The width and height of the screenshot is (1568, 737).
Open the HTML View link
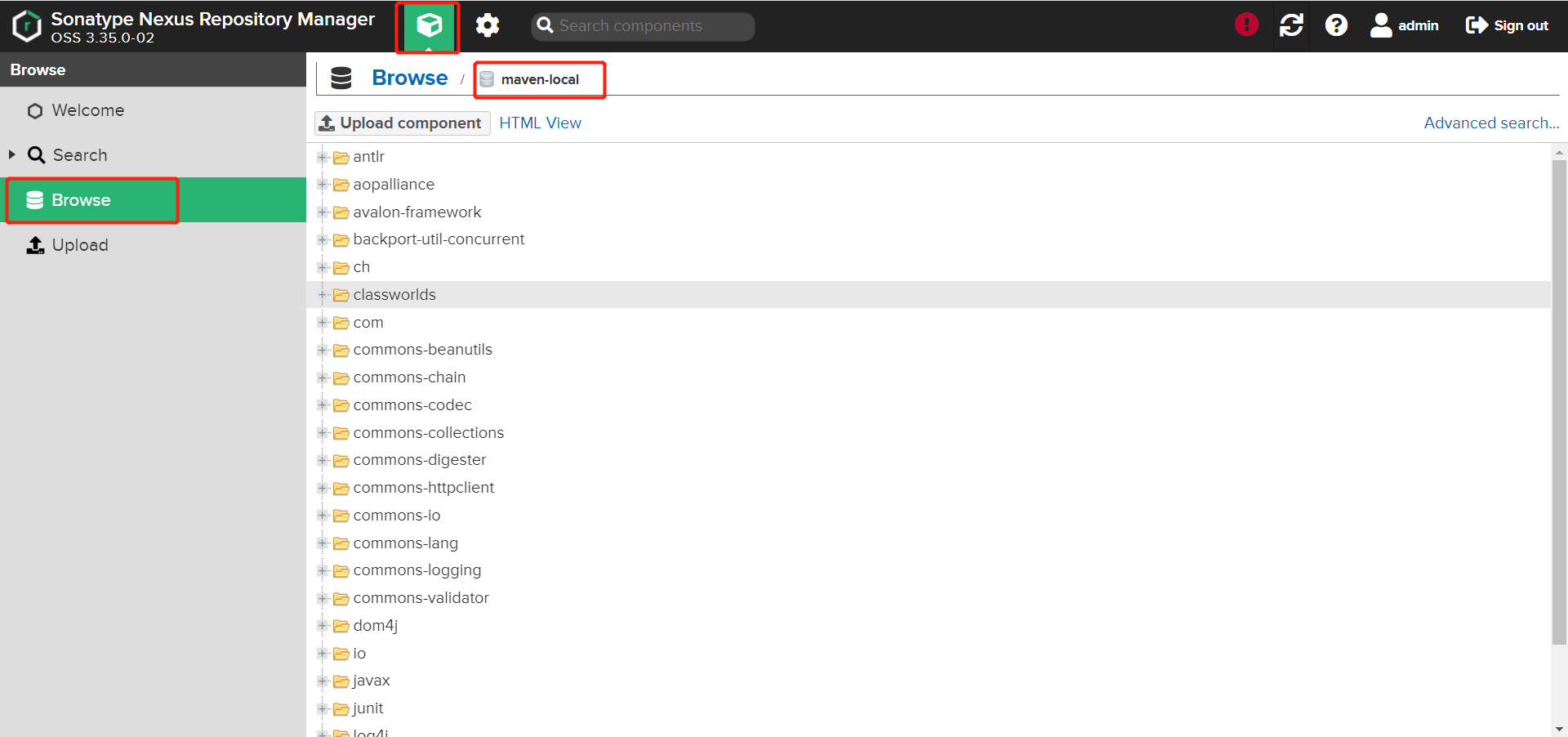click(540, 123)
